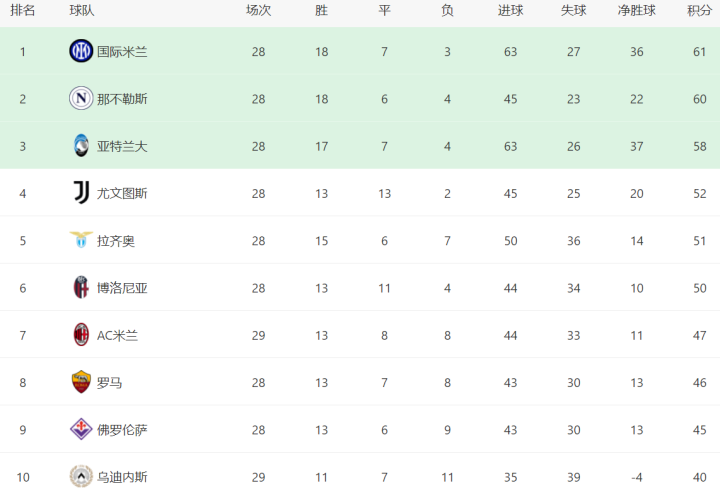This screenshot has width=720, height=498.
Task: Select the Juventus logo icon
Action: [81, 193]
